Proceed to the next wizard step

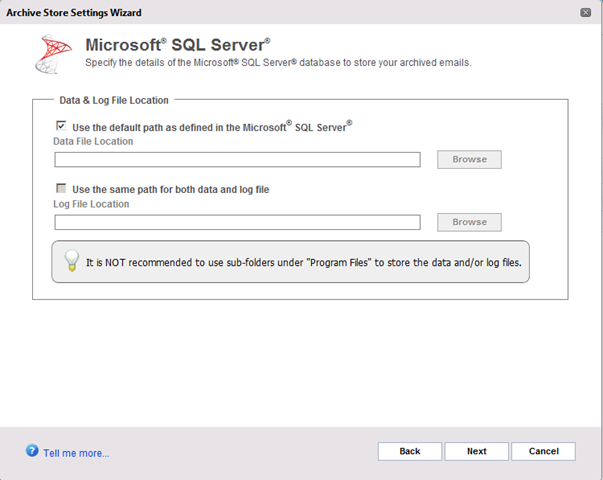(x=476, y=451)
